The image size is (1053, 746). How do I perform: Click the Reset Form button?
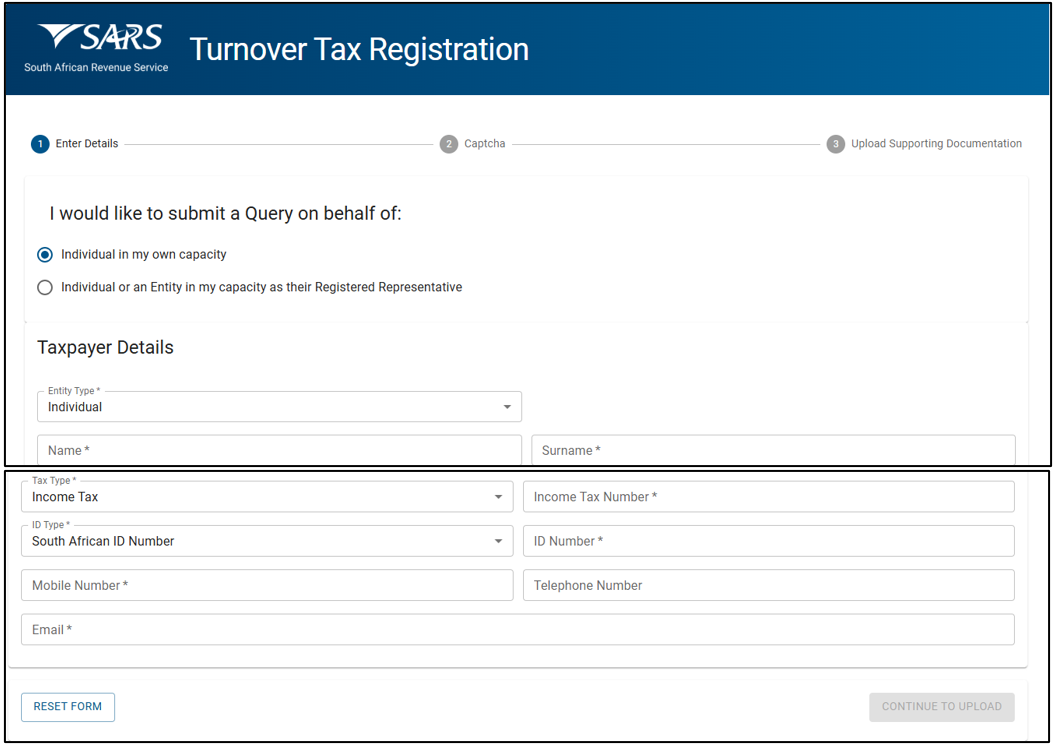[x=68, y=707]
